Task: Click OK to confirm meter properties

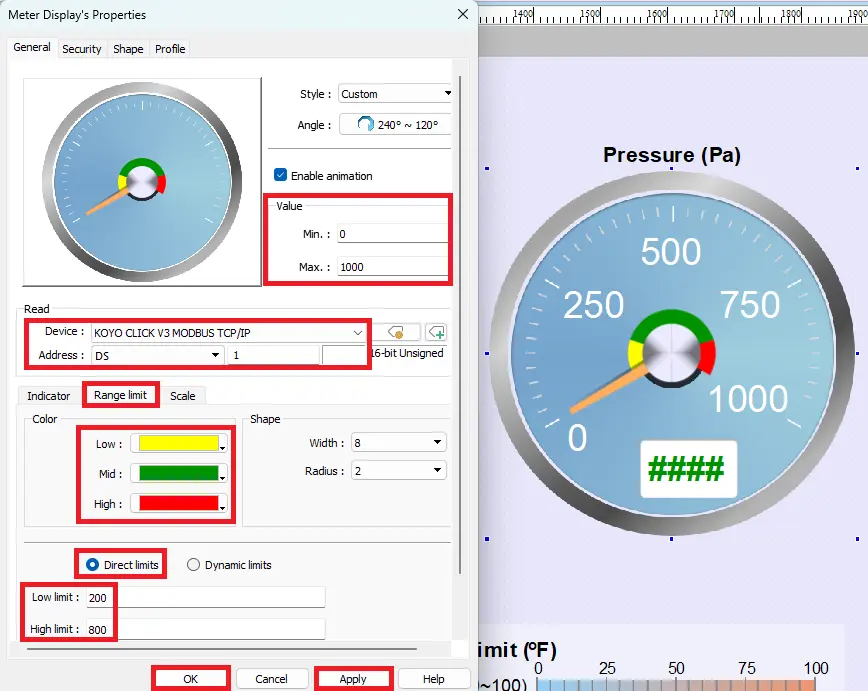Action: [190, 678]
